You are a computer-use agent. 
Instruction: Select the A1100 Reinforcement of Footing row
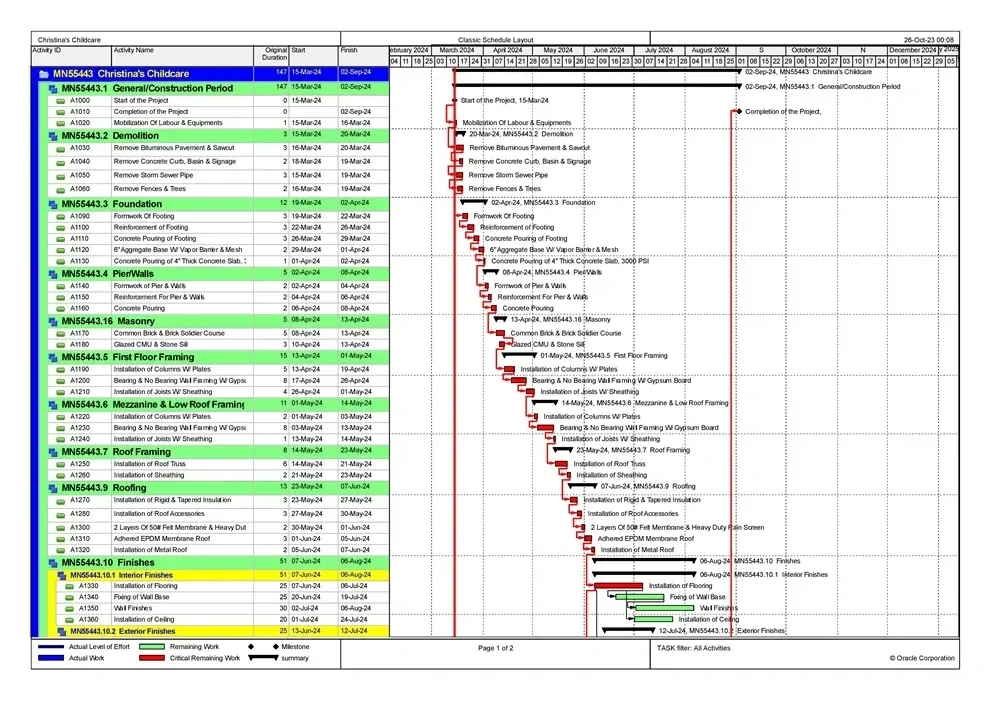219,228
